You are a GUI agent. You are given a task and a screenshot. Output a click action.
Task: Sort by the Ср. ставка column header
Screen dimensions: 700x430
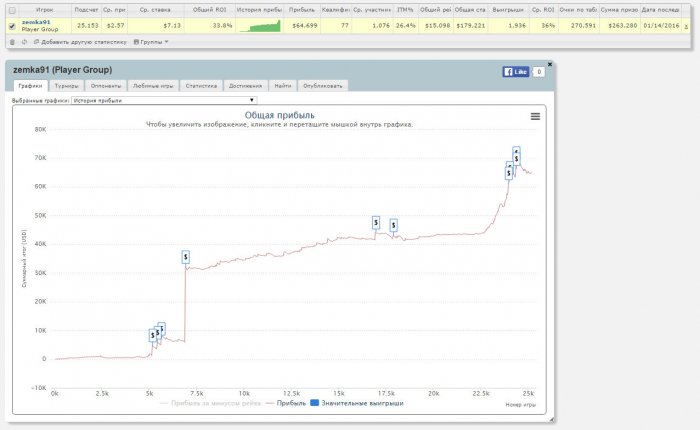pos(155,10)
